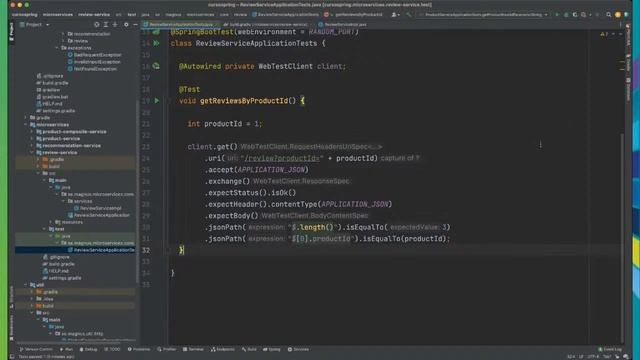Click the user account icon in toolbar
640x360 pixels.
coord(395,15)
